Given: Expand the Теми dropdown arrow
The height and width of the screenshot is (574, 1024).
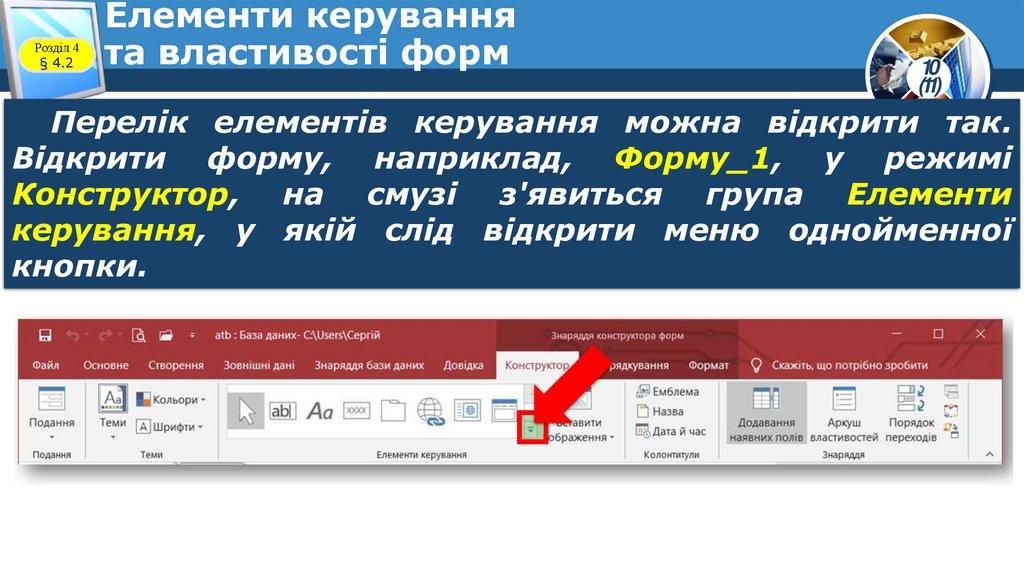Looking at the screenshot, I should coord(112,437).
